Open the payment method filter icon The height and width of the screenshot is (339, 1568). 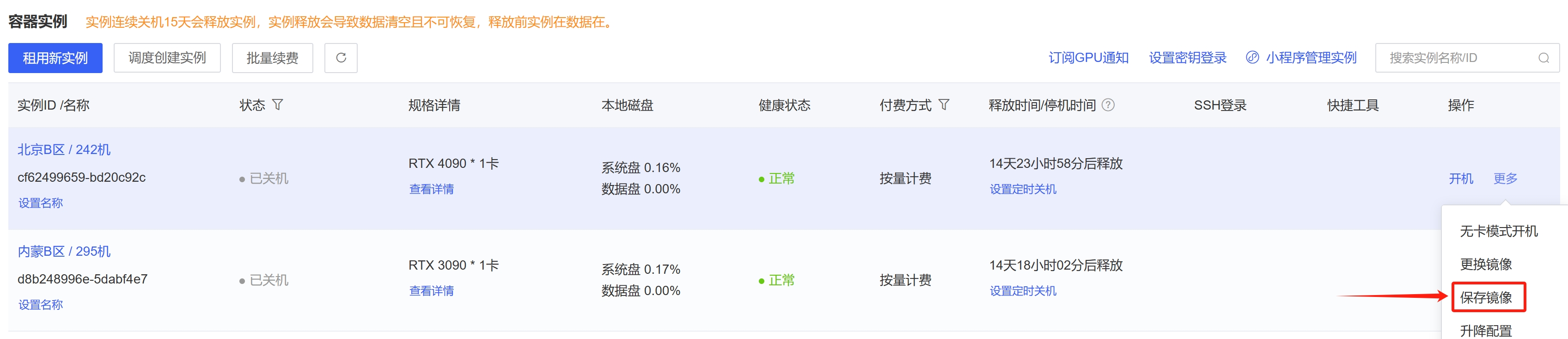point(944,105)
